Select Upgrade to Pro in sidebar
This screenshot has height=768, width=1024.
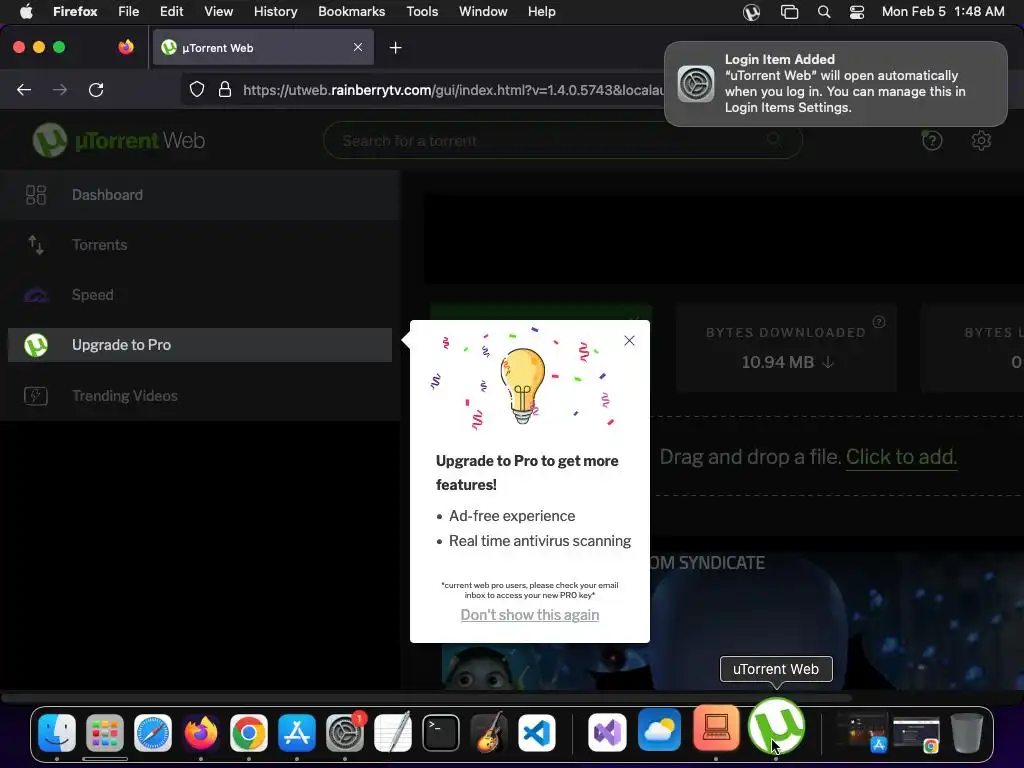pos(200,345)
